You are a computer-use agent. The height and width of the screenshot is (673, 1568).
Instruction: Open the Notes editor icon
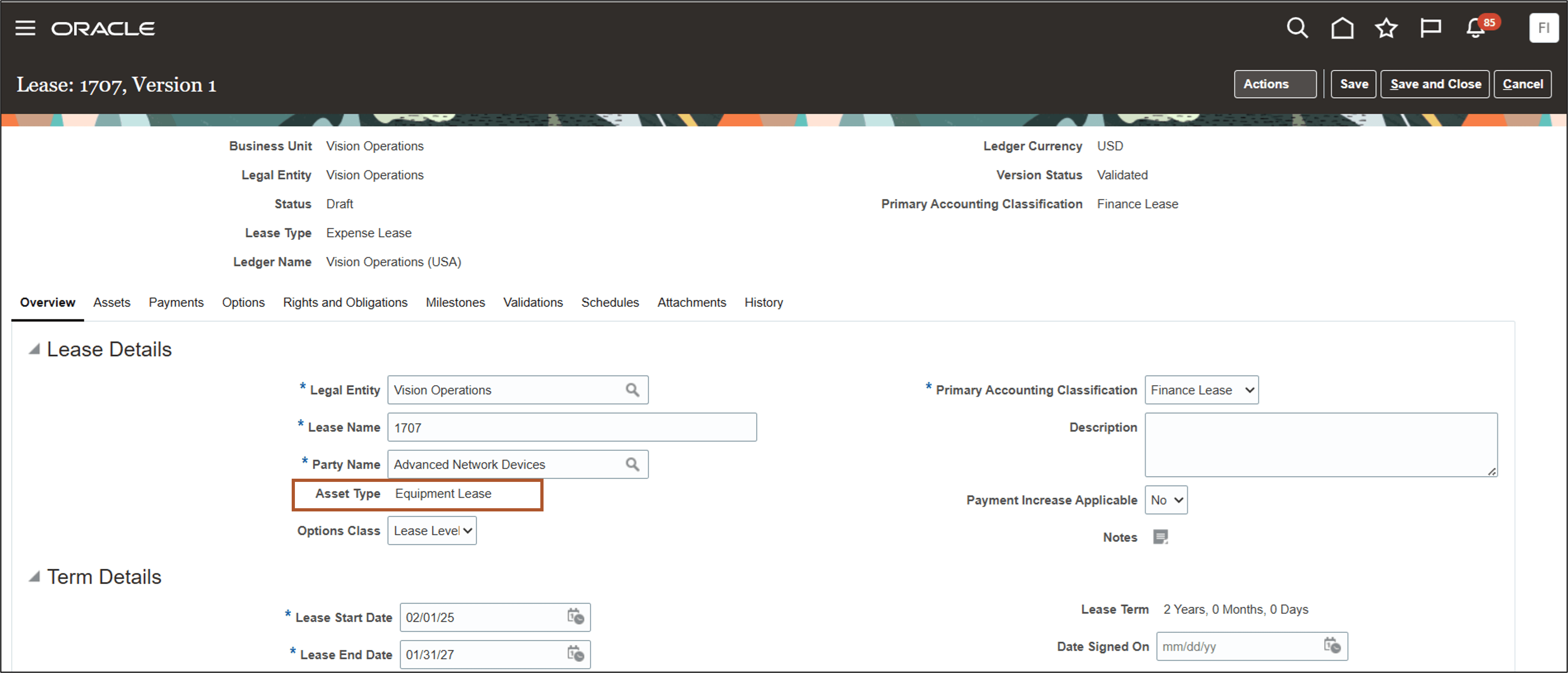coord(1161,537)
